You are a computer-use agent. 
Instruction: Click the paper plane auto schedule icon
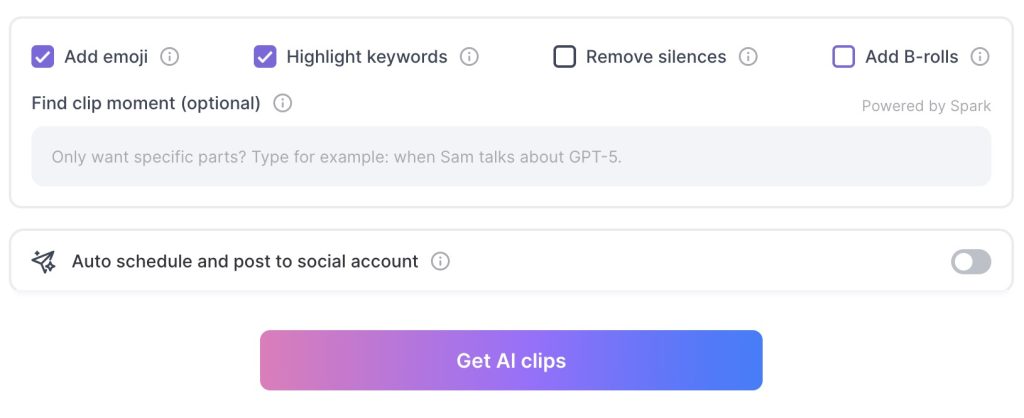(43, 262)
